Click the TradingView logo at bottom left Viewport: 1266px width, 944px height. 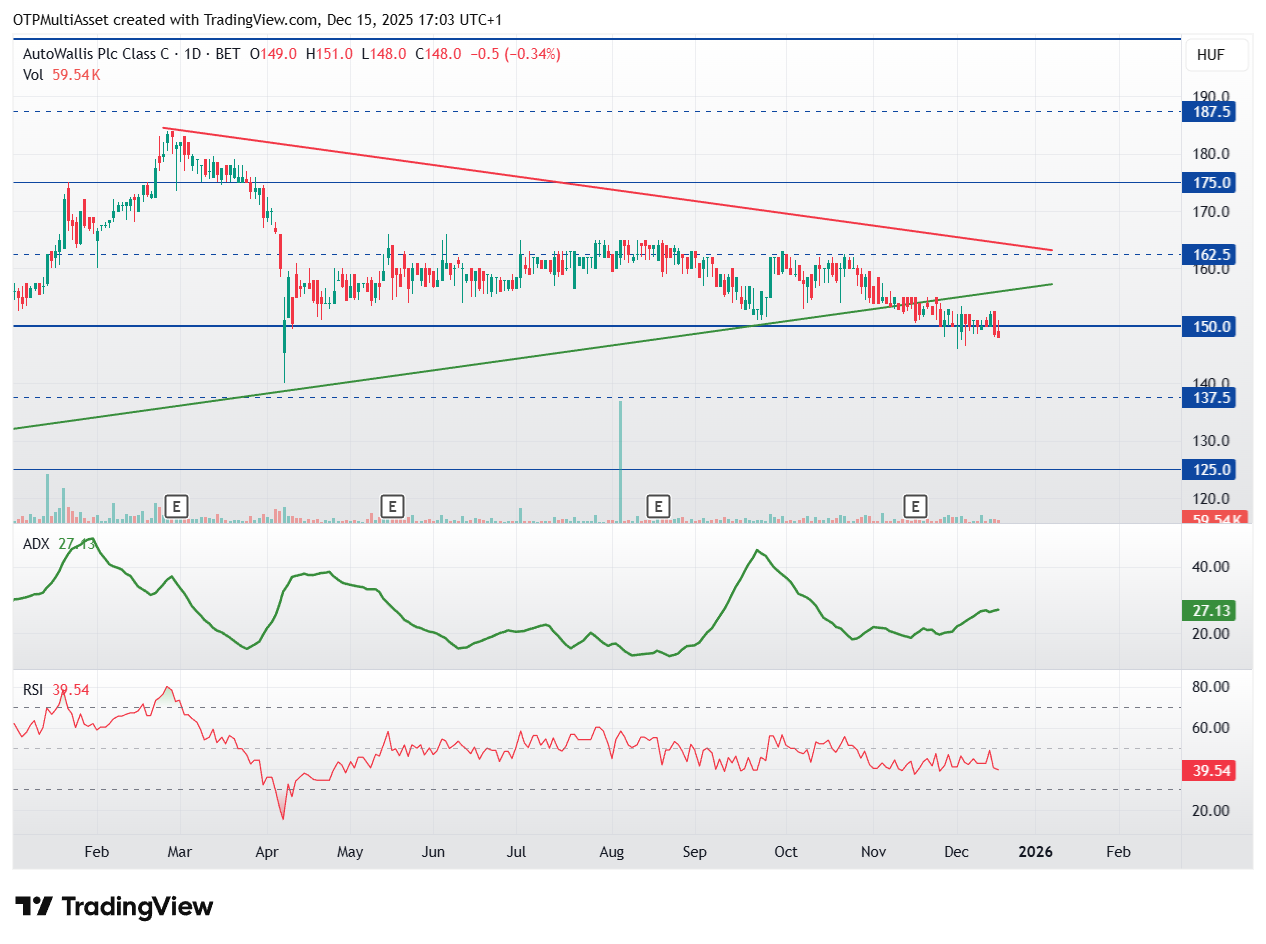pyautogui.click(x=115, y=907)
